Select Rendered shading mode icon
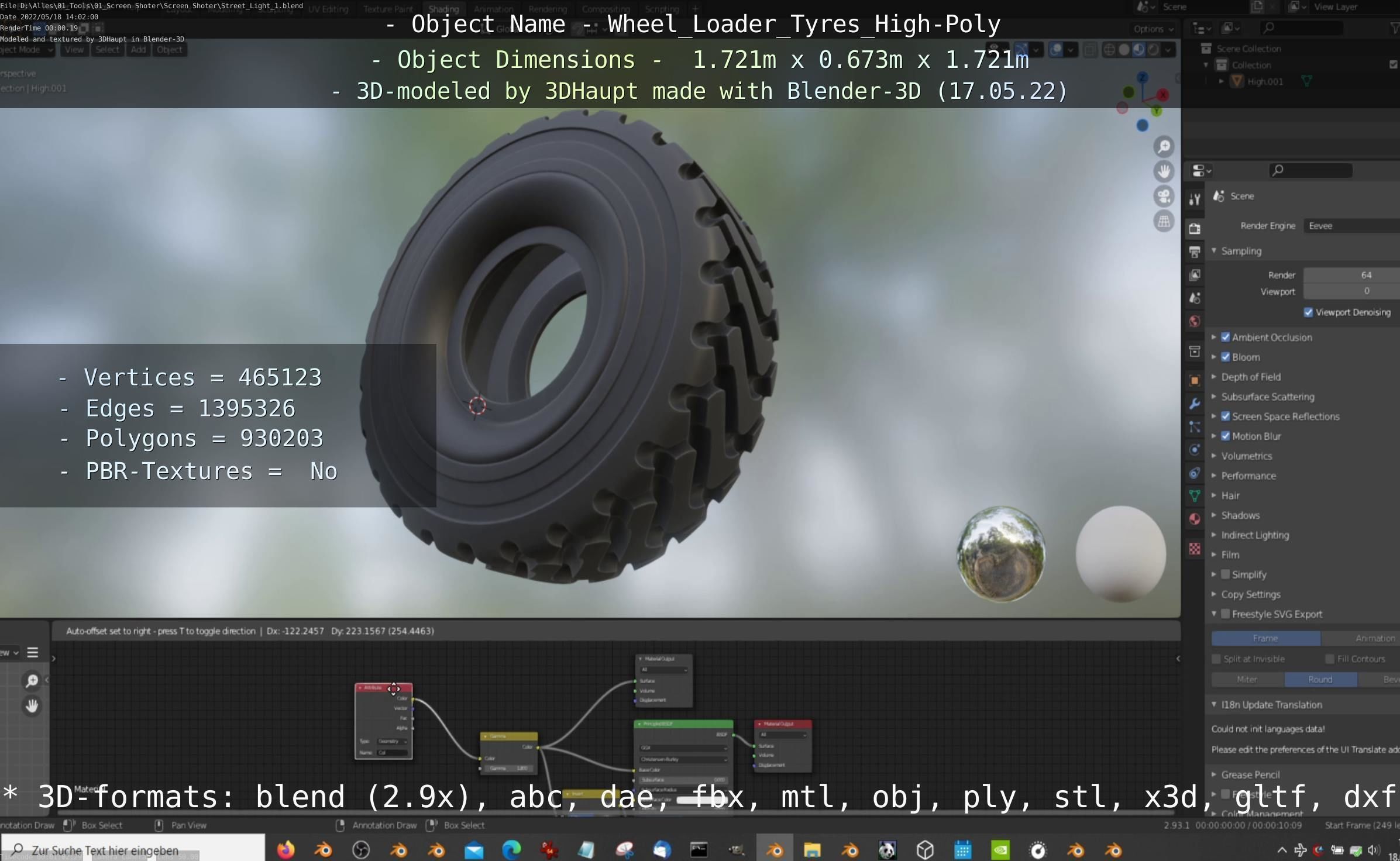Screen dimensions: 1400x861 [x=1153, y=50]
